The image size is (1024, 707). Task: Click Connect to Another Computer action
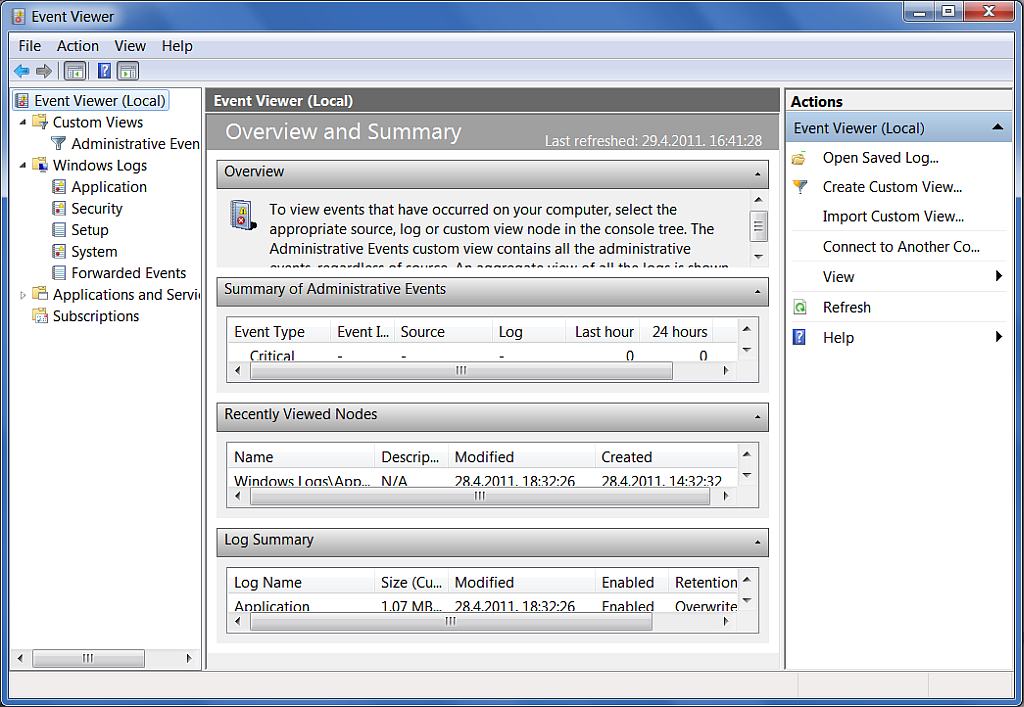point(901,247)
